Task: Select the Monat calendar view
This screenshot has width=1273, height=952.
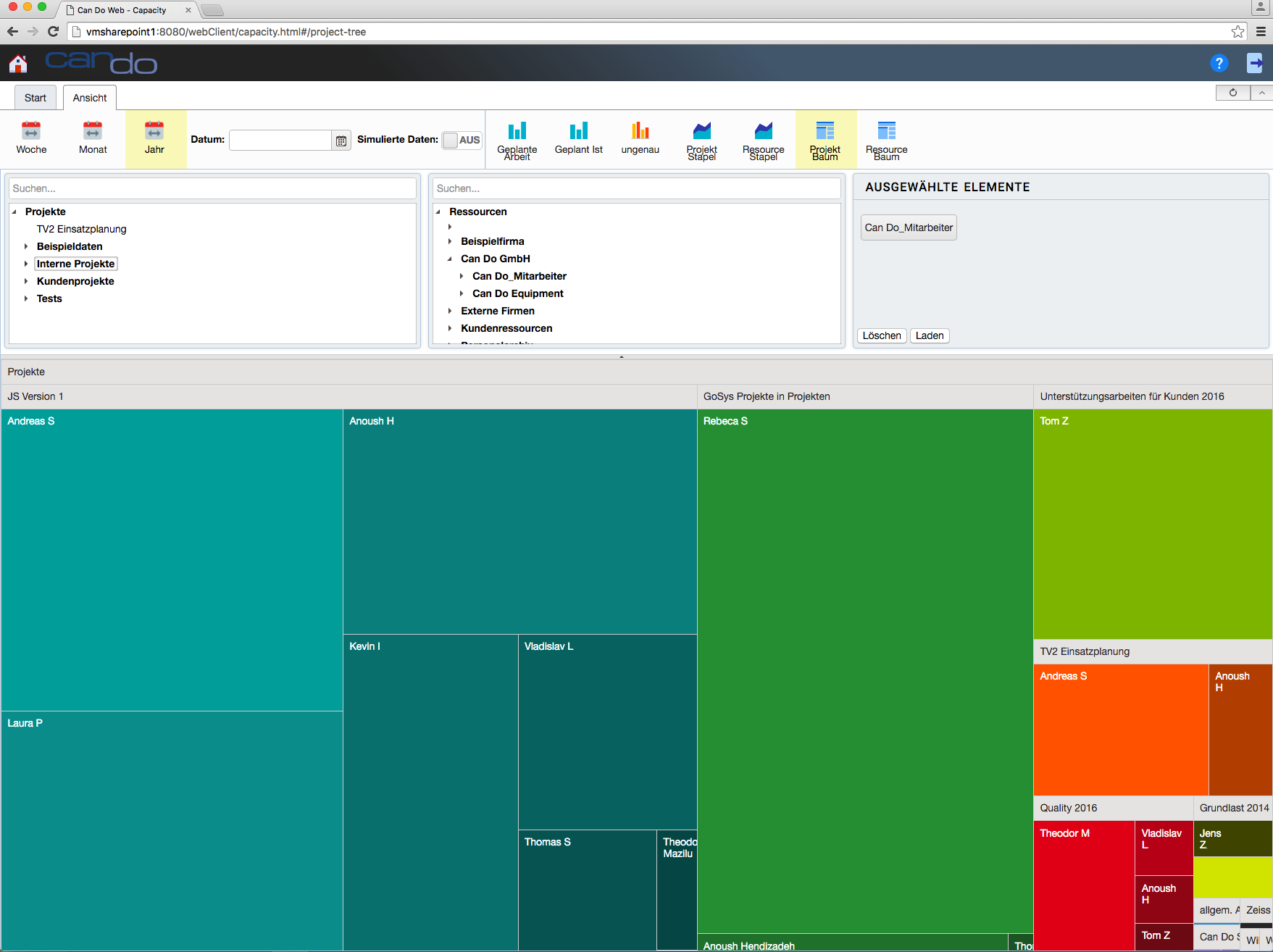Action: (93, 138)
